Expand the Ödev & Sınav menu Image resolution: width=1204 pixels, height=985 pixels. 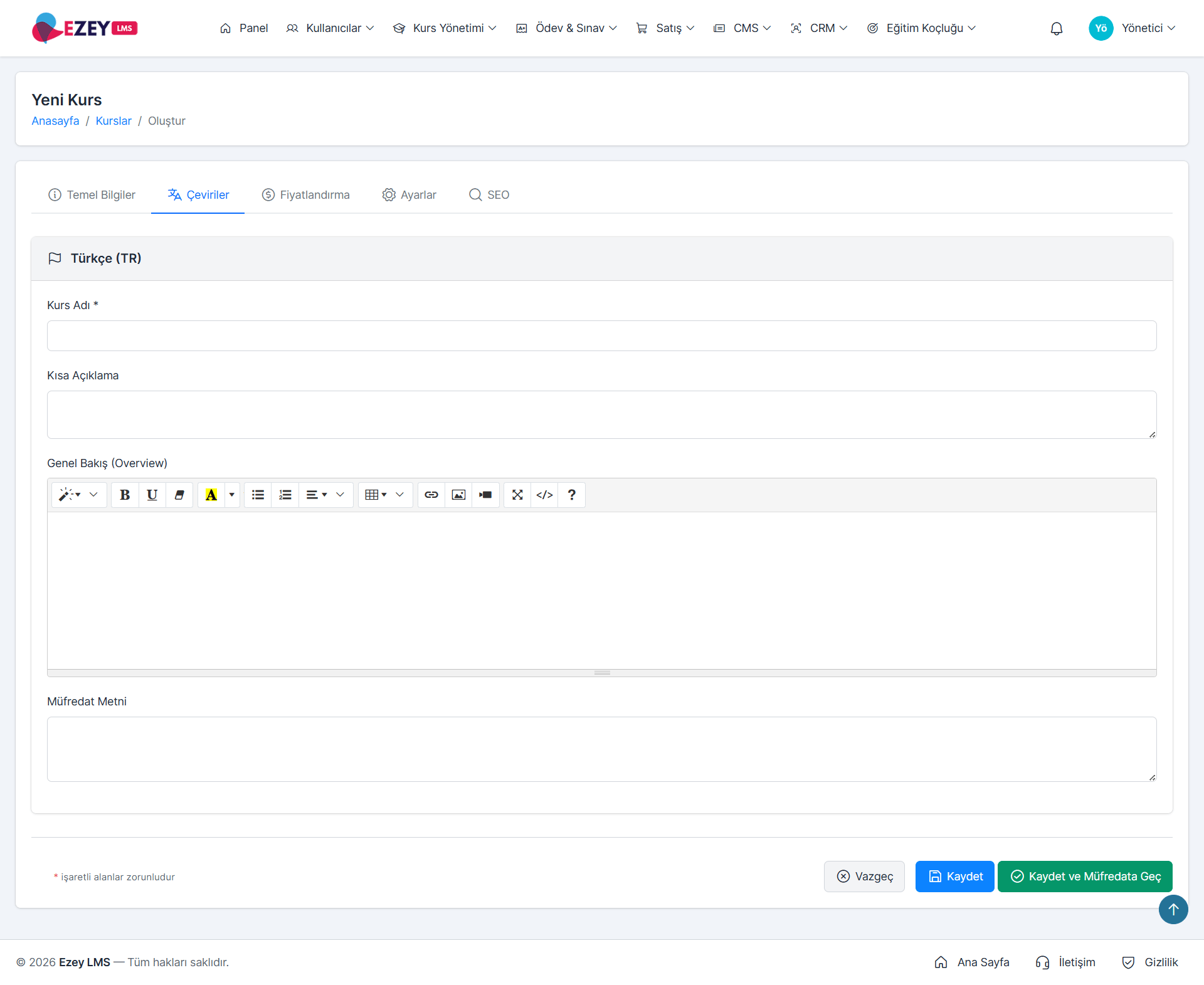click(566, 28)
